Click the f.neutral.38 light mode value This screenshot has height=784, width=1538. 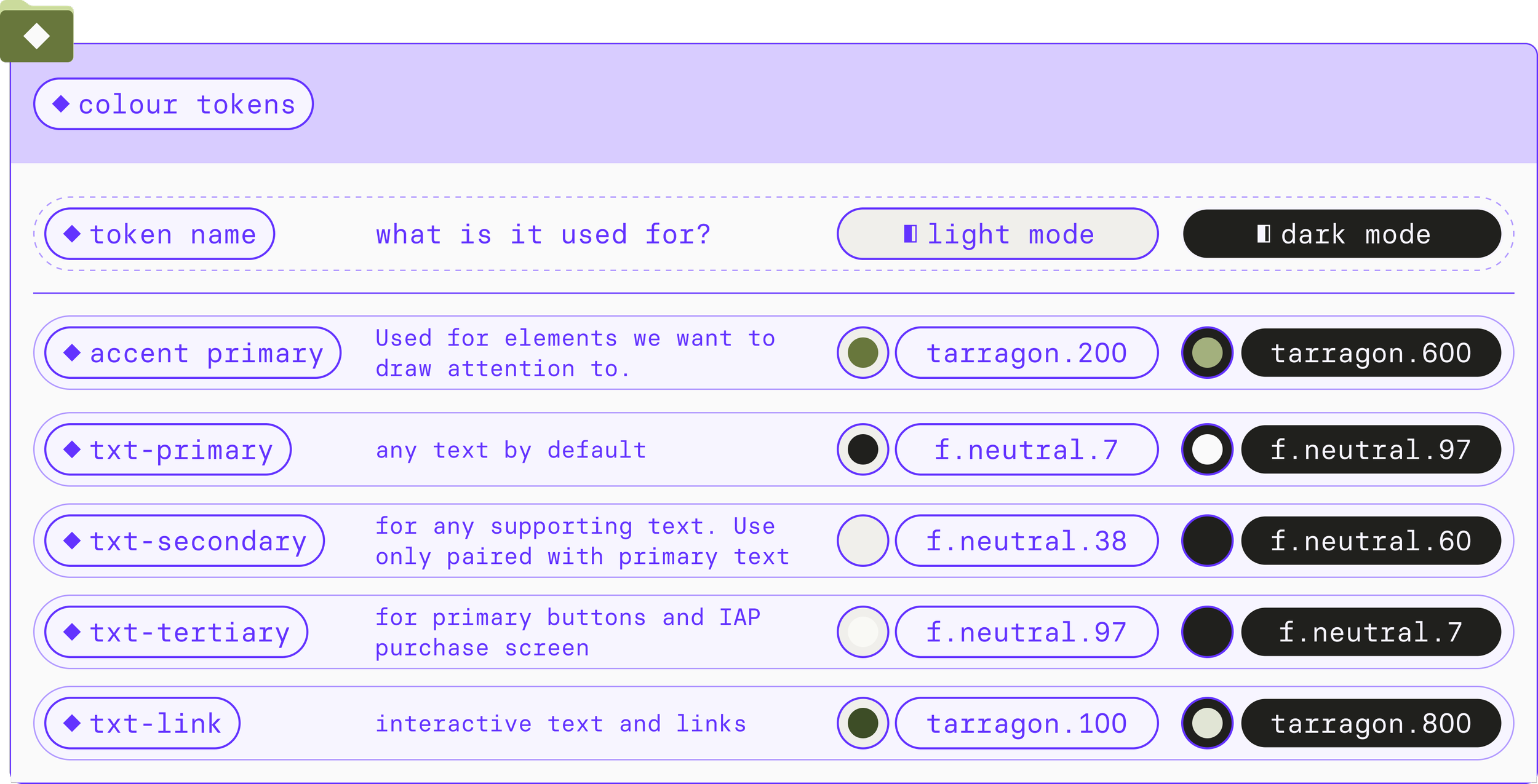1026,540
